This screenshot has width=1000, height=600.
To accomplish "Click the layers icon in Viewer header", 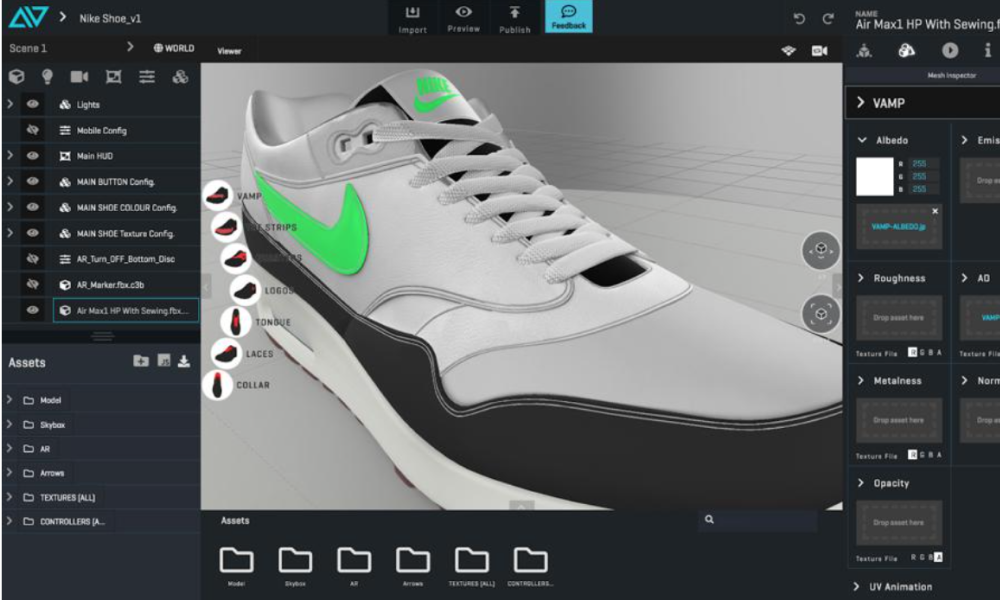I will click(789, 50).
